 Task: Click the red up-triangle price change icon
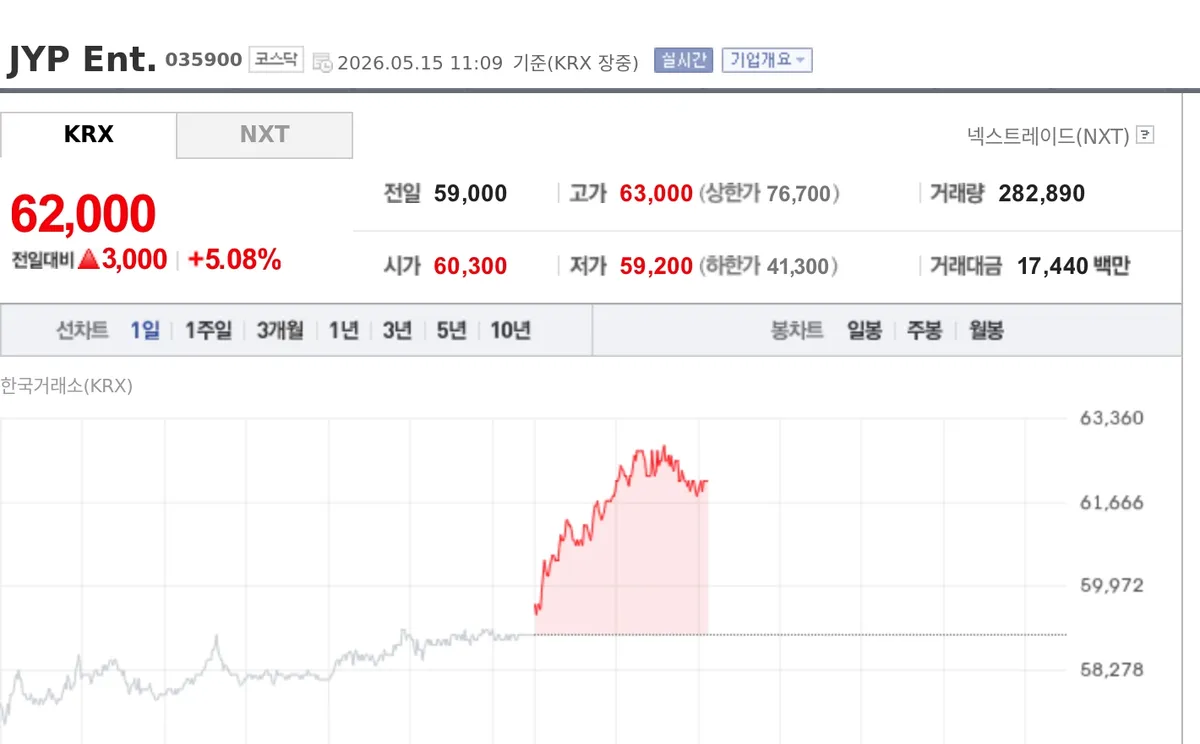pyautogui.click(x=88, y=260)
